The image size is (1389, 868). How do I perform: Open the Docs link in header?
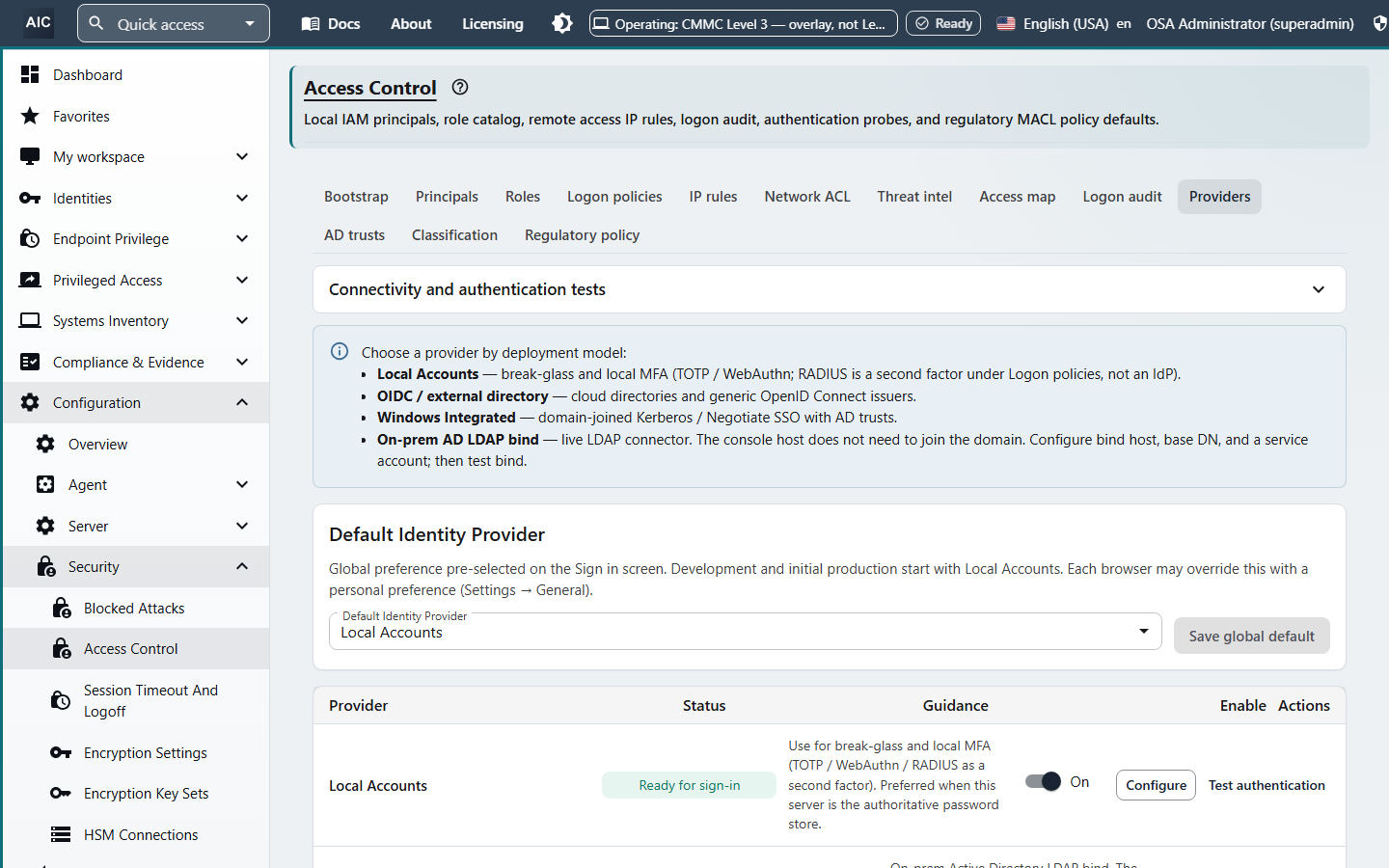click(331, 23)
